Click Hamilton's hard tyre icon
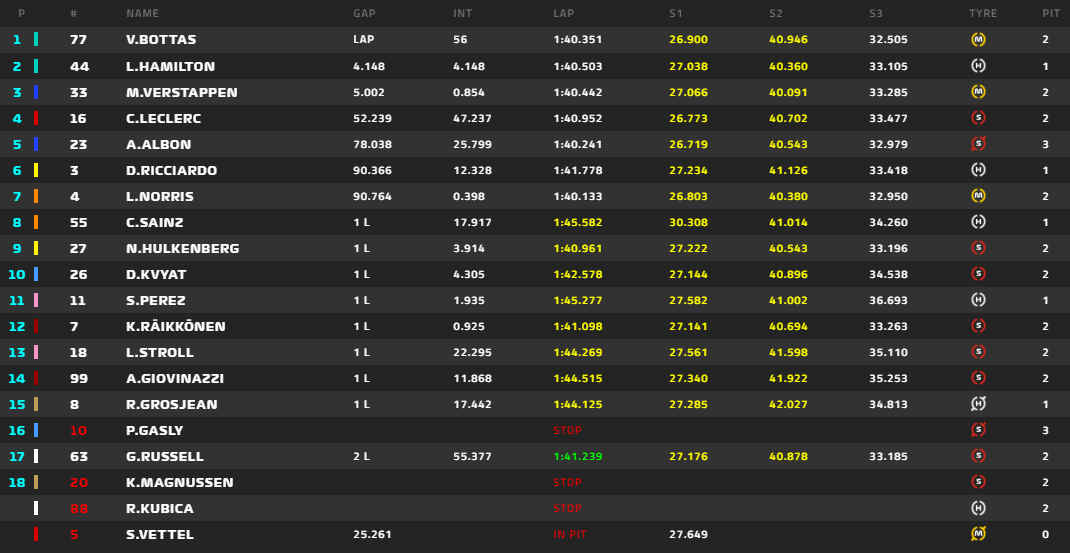This screenshot has width=1070, height=553. pos(978,66)
